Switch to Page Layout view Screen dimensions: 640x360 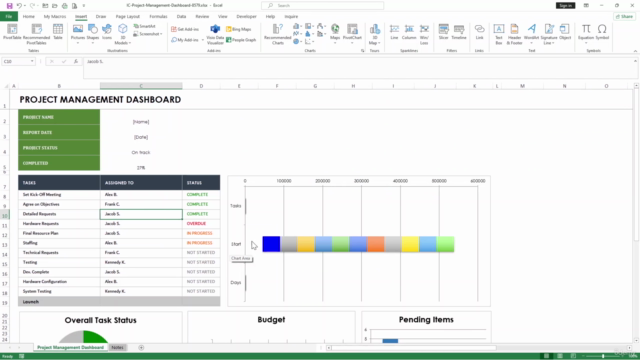pyautogui.click(x=560, y=356)
